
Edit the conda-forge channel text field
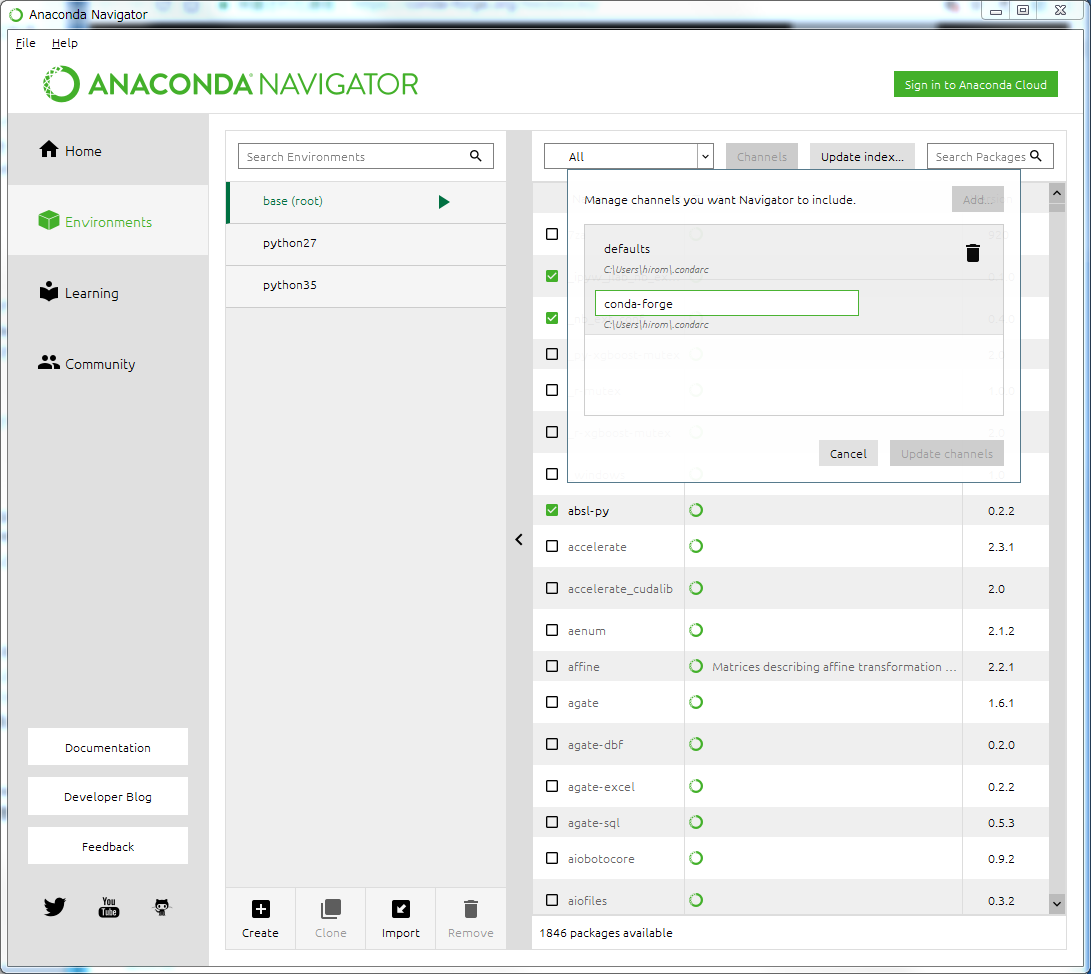click(726, 303)
